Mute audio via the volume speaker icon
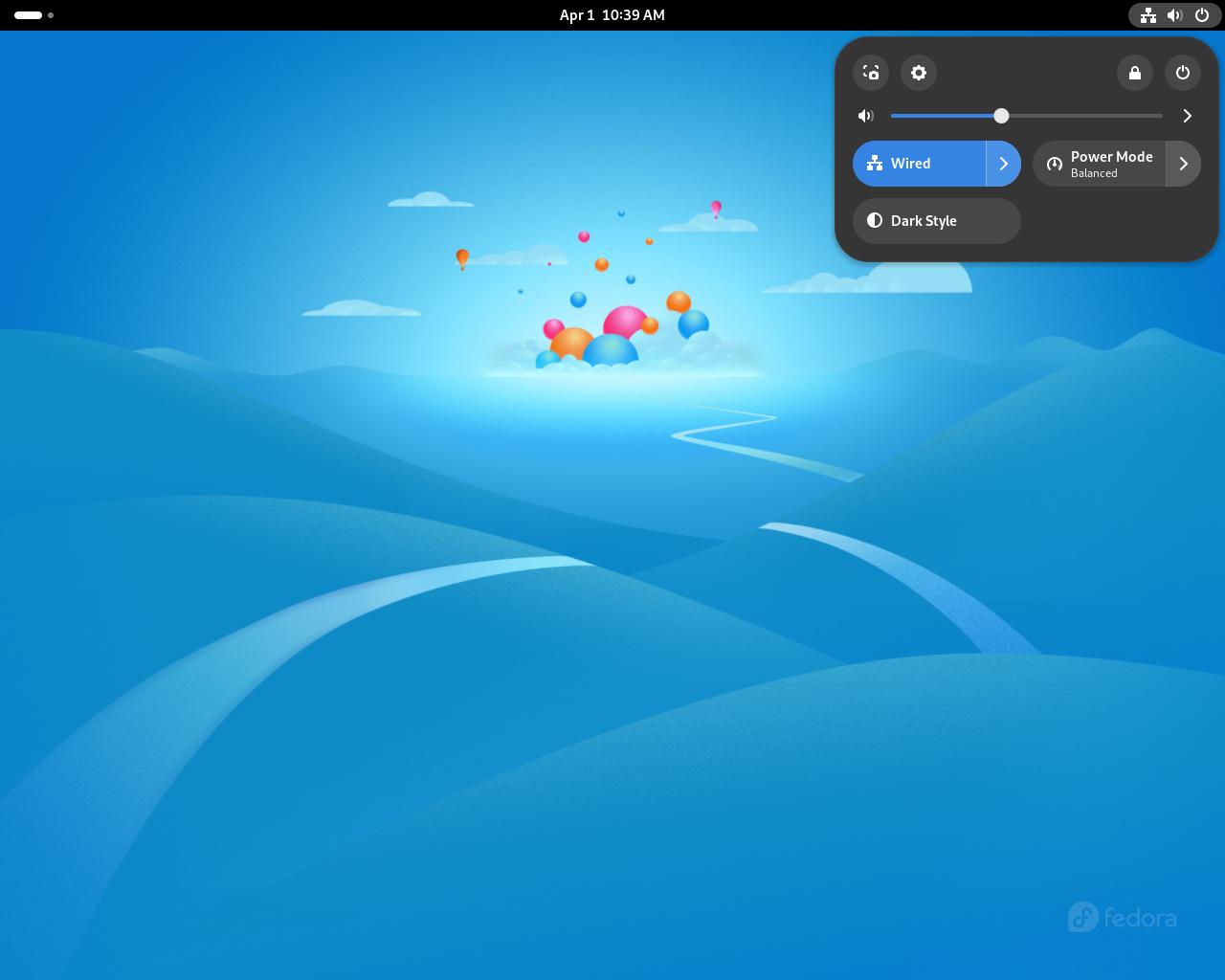This screenshot has width=1225, height=980. [866, 116]
